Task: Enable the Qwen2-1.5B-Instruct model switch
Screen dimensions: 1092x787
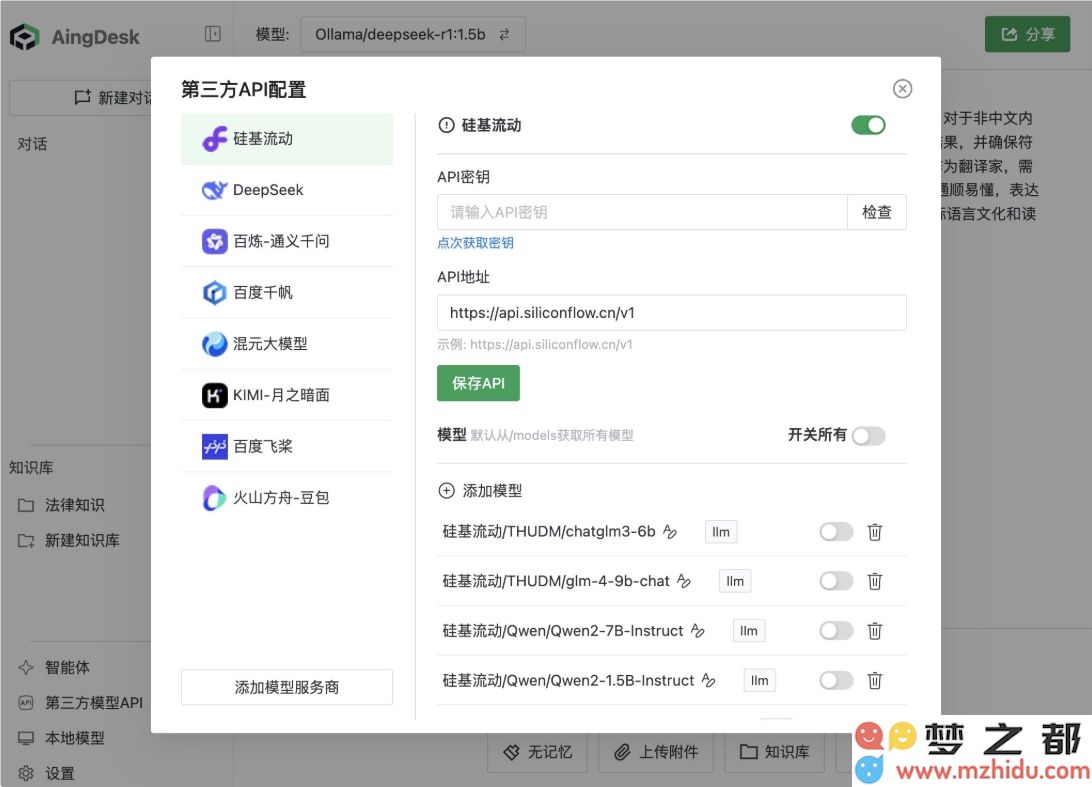Action: pyautogui.click(x=836, y=680)
